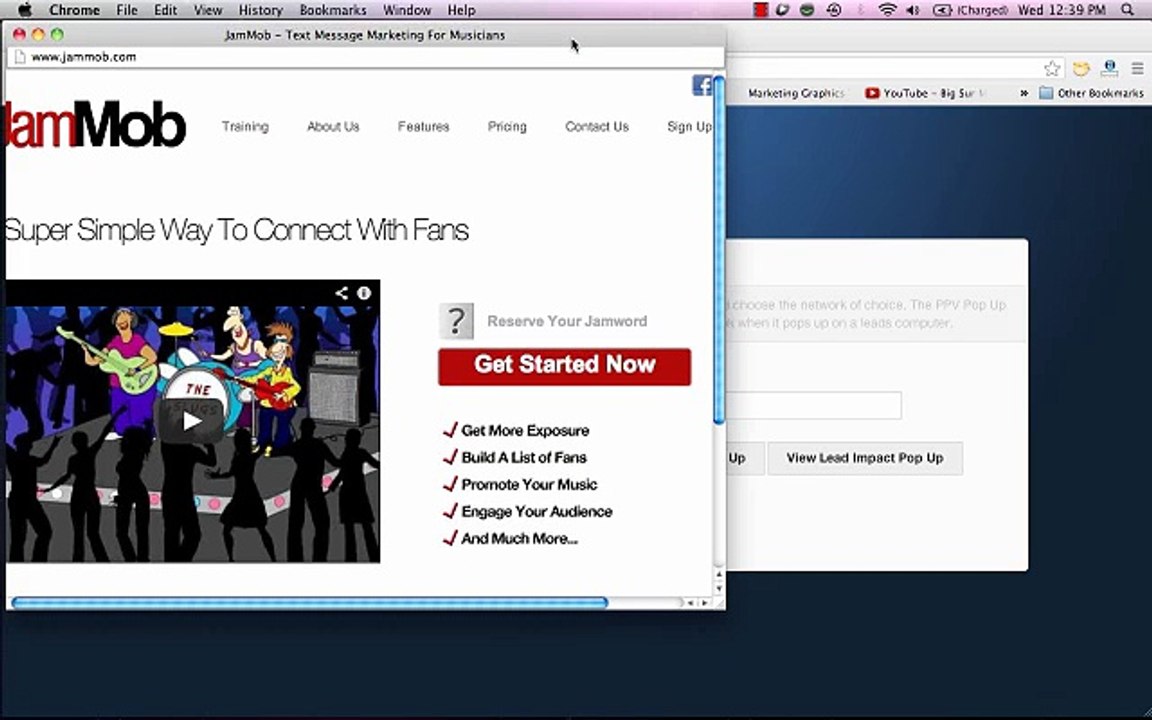The height and width of the screenshot is (720, 1152).
Task: Click the 'Get More Exposure' text
Action: tap(525, 431)
